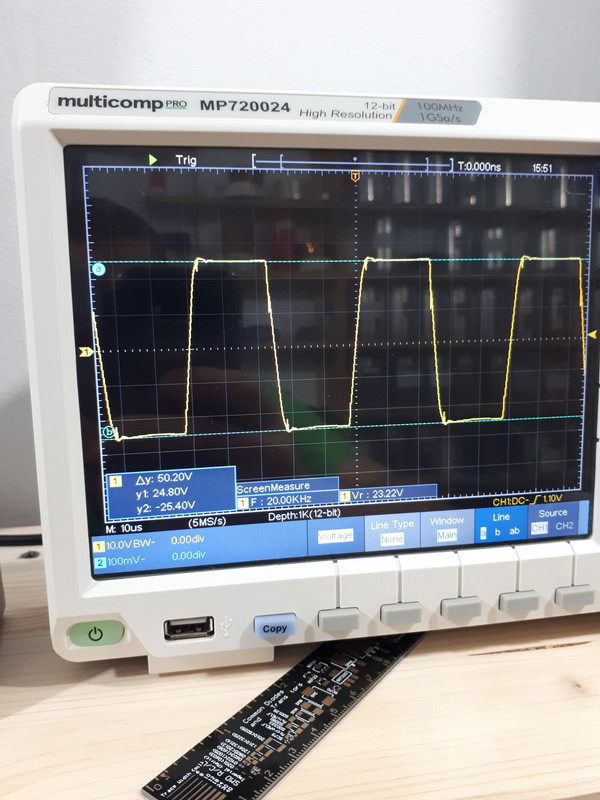Click the M: 10us timebase readout

tap(124, 528)
